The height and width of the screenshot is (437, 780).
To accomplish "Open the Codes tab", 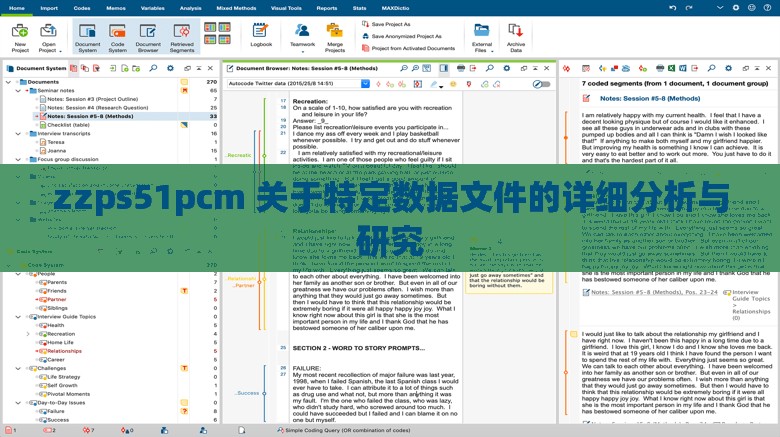I will [82, 8].
